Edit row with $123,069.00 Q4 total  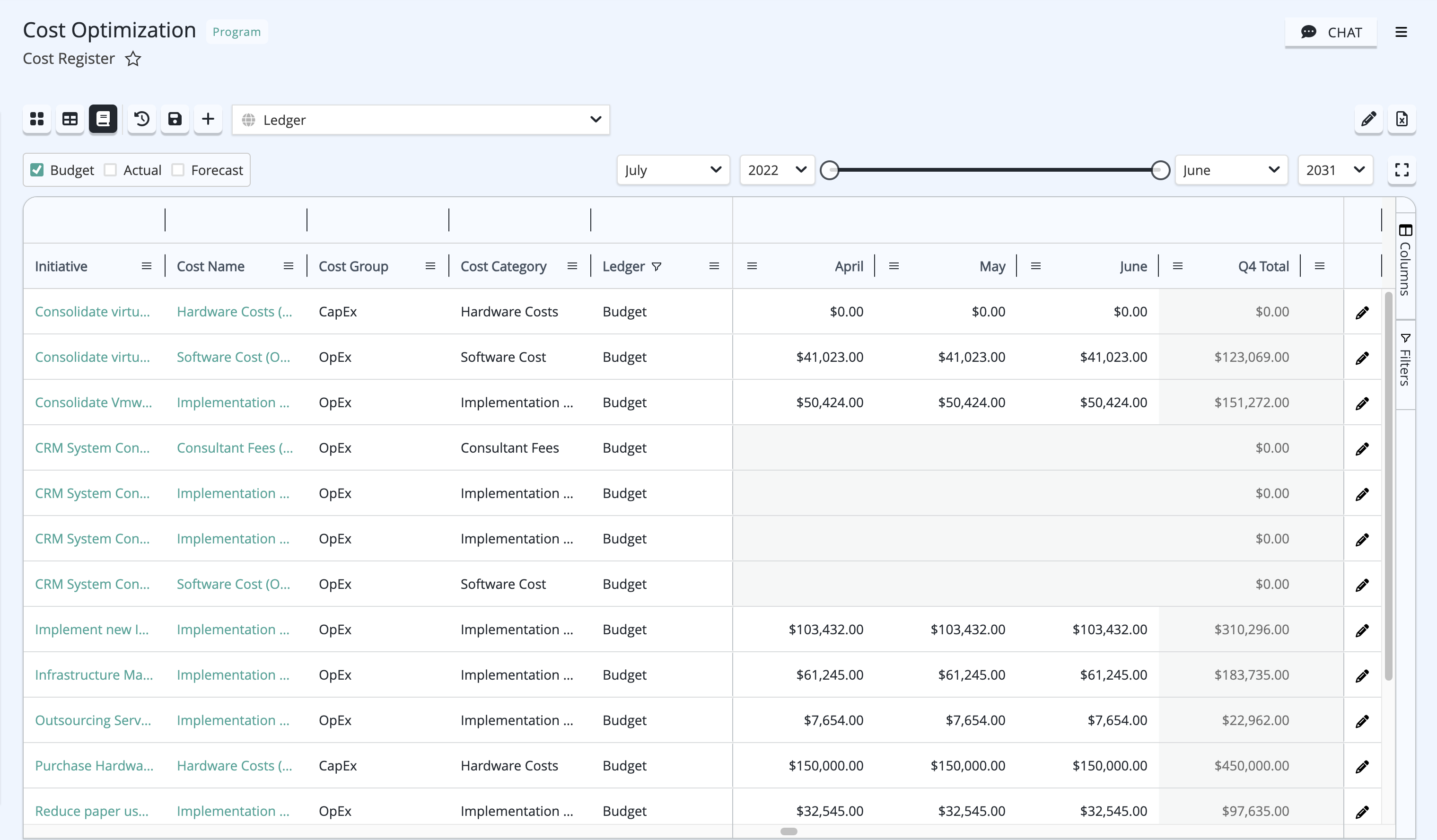tap(1362, 358)
